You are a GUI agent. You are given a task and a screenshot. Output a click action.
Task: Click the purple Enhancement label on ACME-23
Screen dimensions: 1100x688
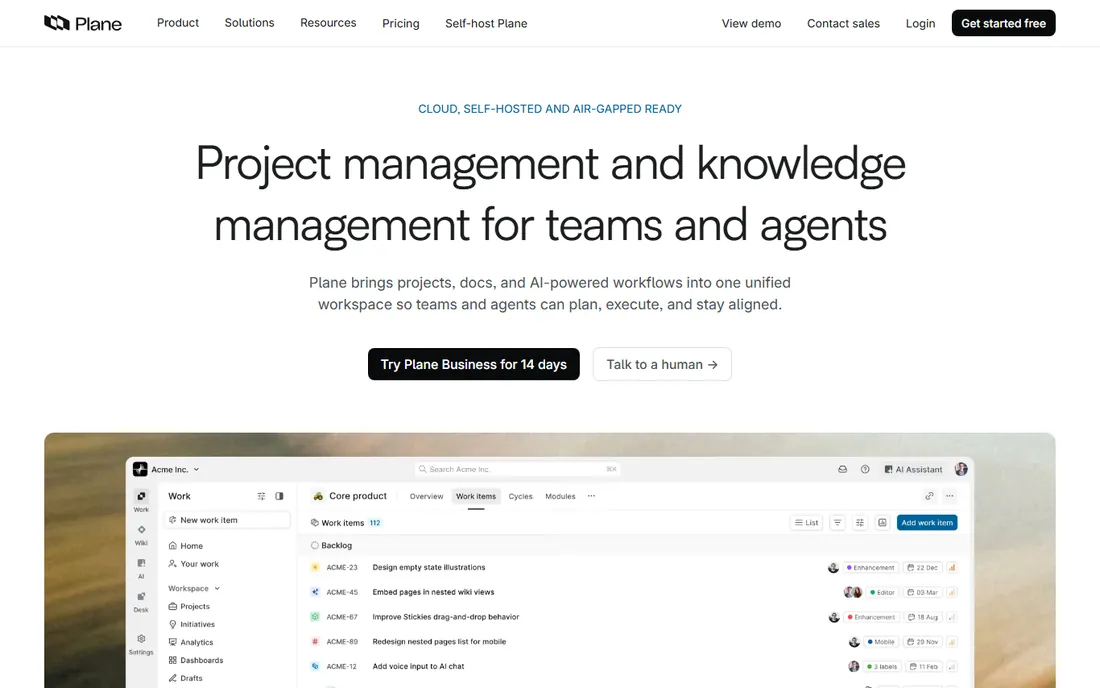(x=870, y=567)
